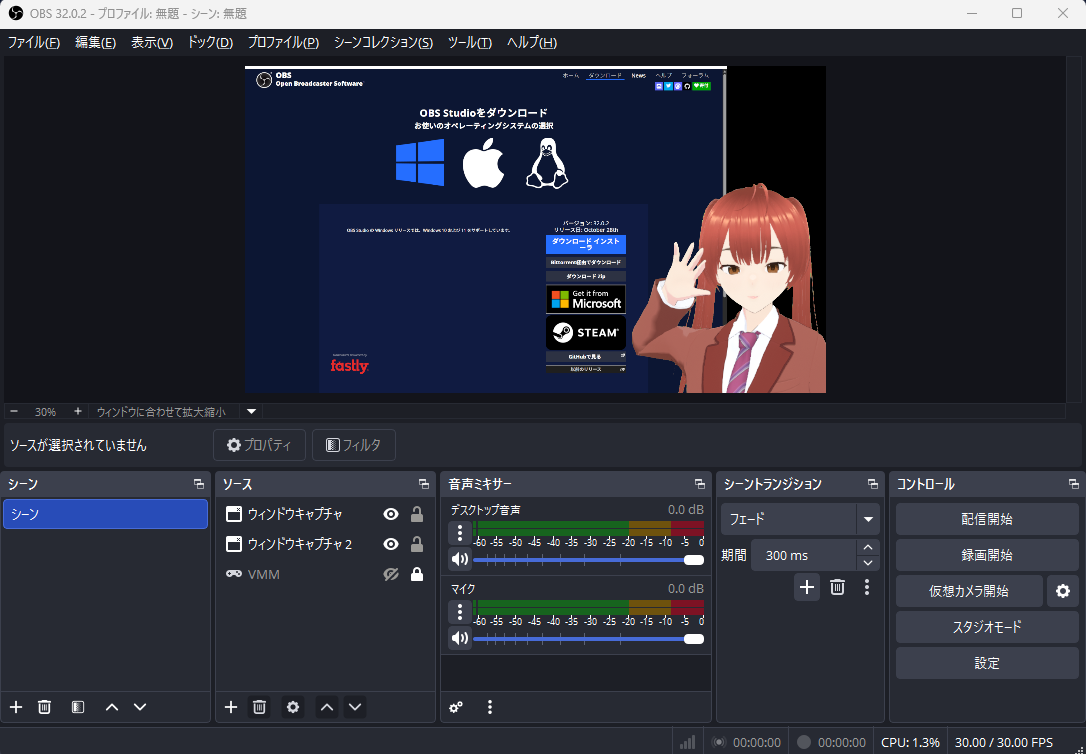Open マイク three-dot options
The width and height of the screenshot is (1086, 754).
460,612
